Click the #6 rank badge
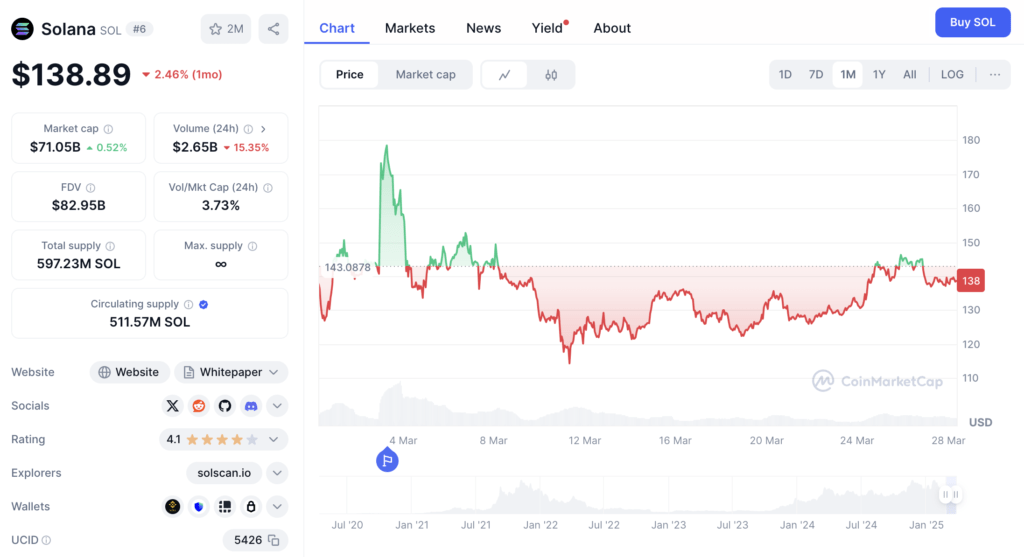1024x557 pixels. point(139,29)
